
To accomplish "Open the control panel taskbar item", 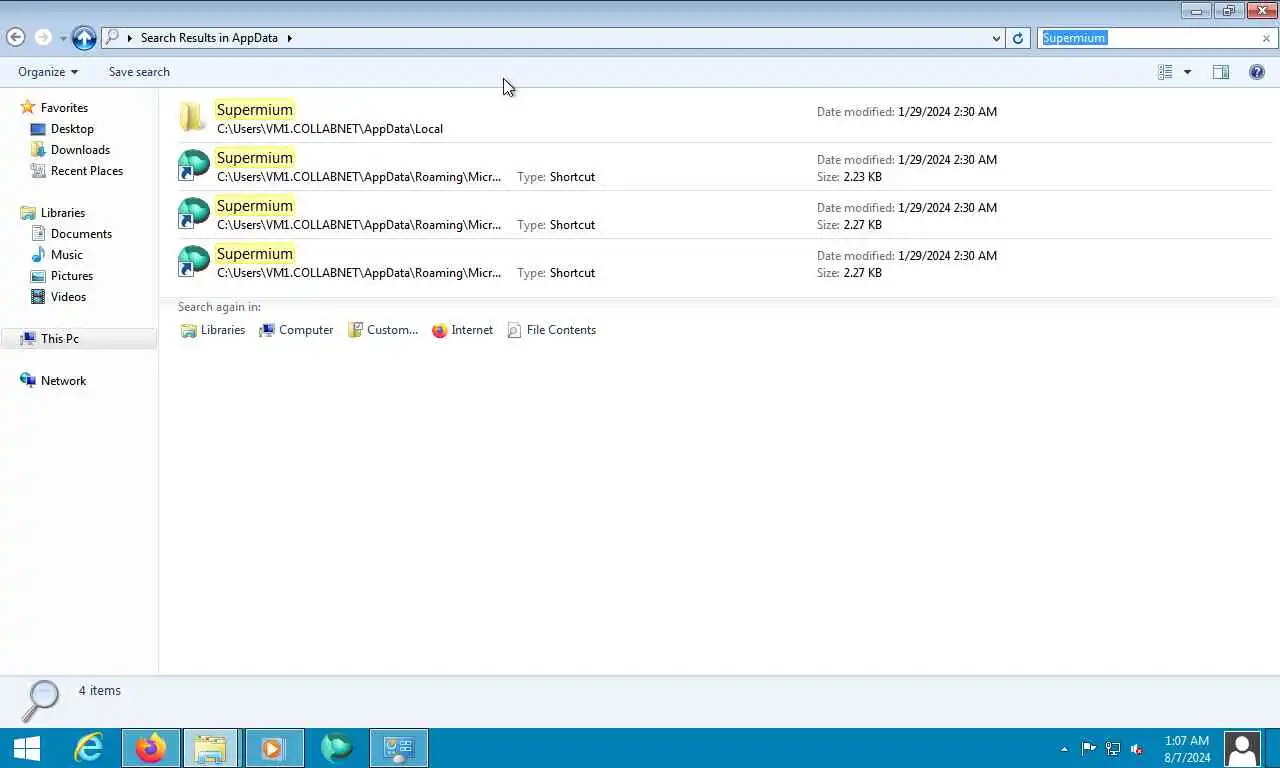I will pos(399,748).
